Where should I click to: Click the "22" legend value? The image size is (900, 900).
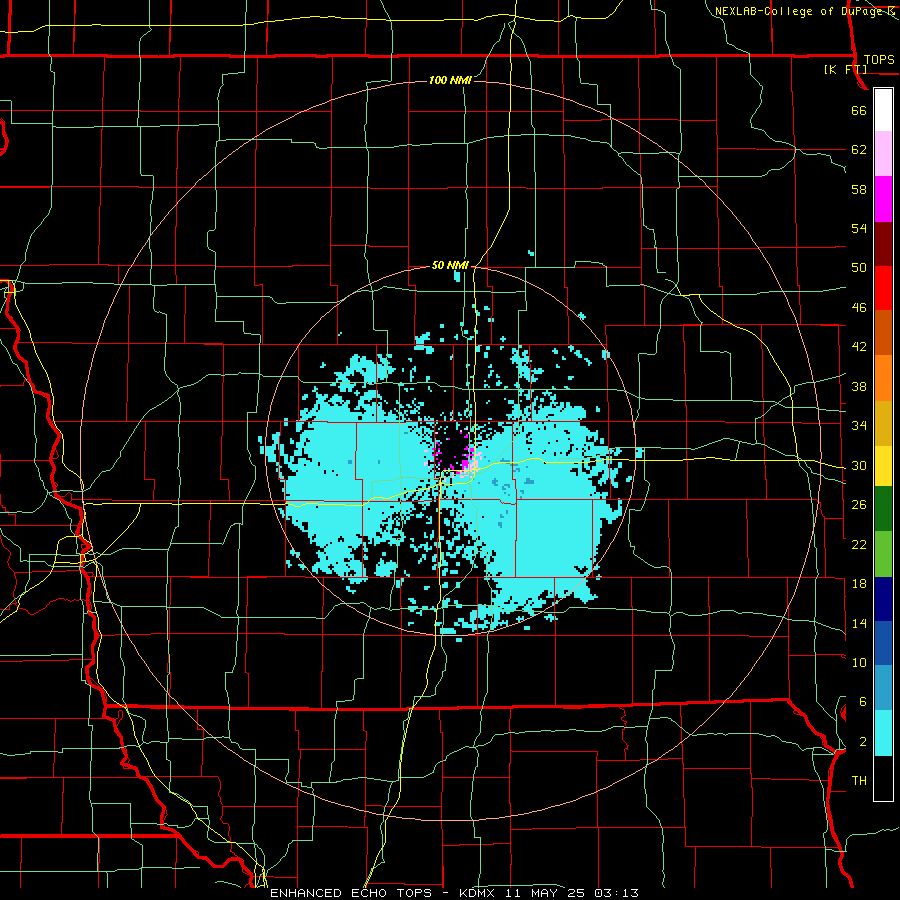[x=859, y=544]
